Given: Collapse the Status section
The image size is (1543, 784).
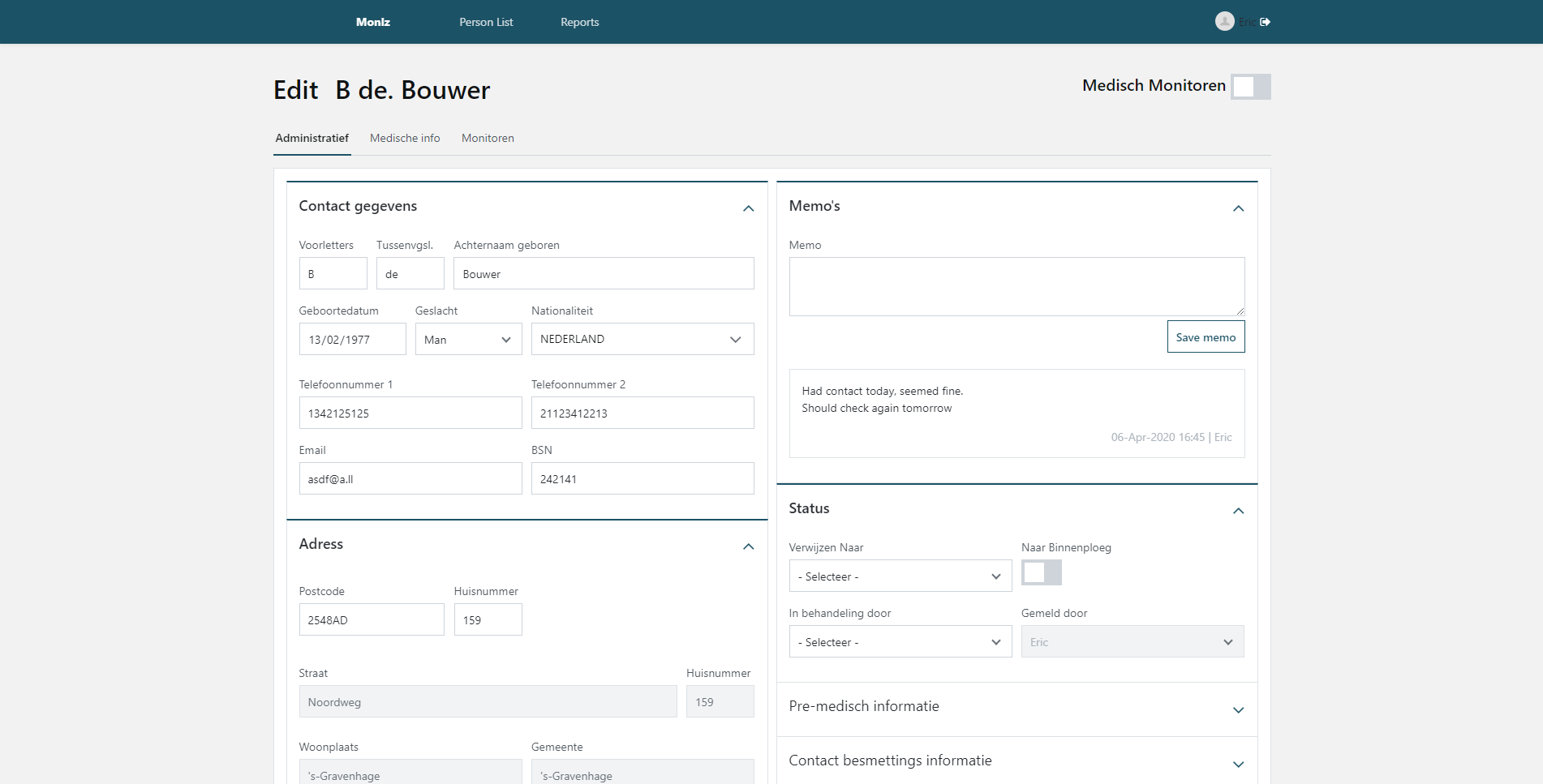Looking at the screenshot, I should click(1238, 511).
